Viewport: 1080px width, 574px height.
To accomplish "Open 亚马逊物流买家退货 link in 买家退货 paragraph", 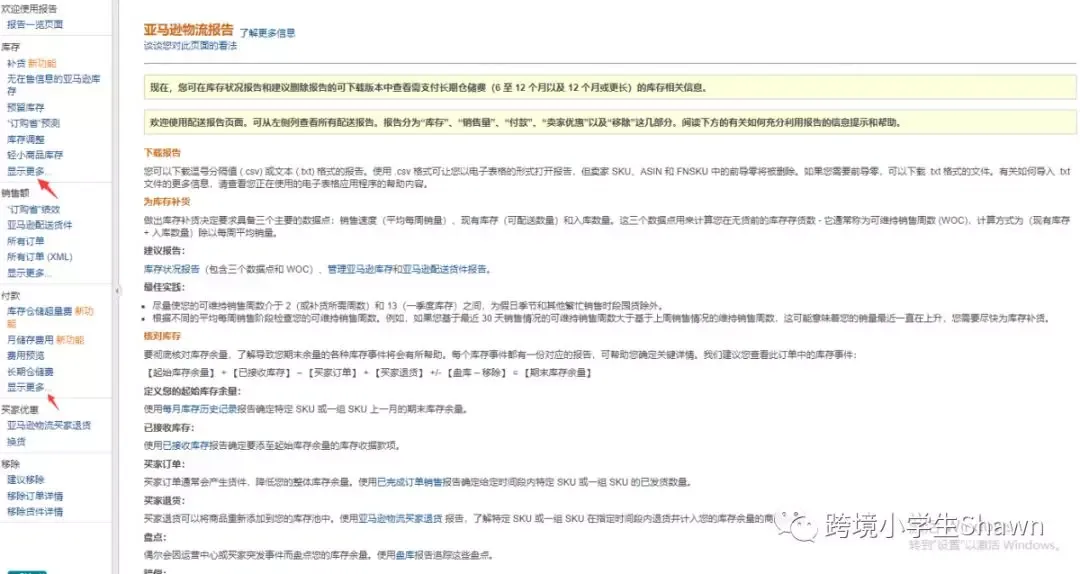I will pos(400,518).
